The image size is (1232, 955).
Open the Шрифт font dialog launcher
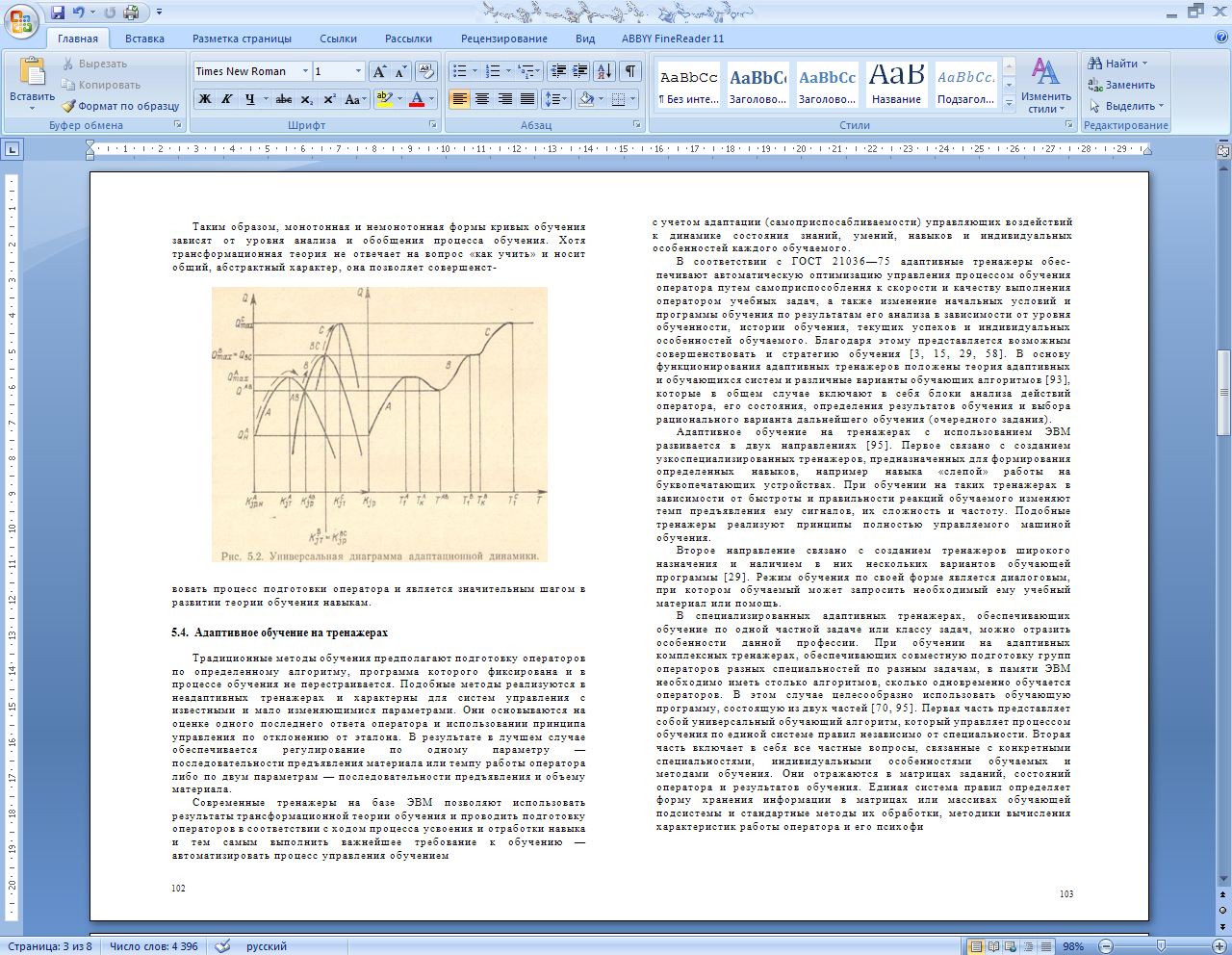tap(433, 125)
